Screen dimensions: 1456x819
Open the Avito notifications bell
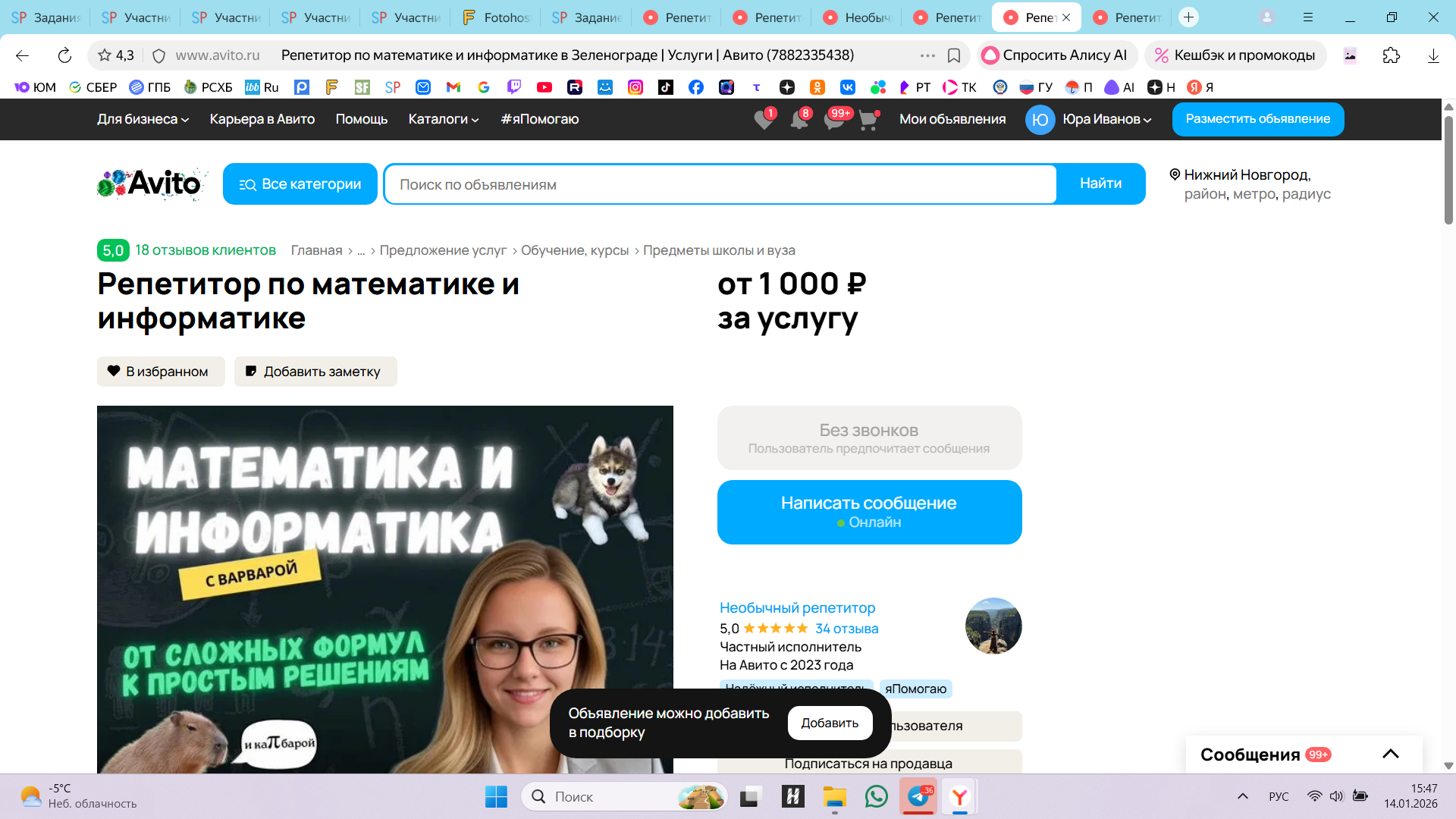pos(799,120)
